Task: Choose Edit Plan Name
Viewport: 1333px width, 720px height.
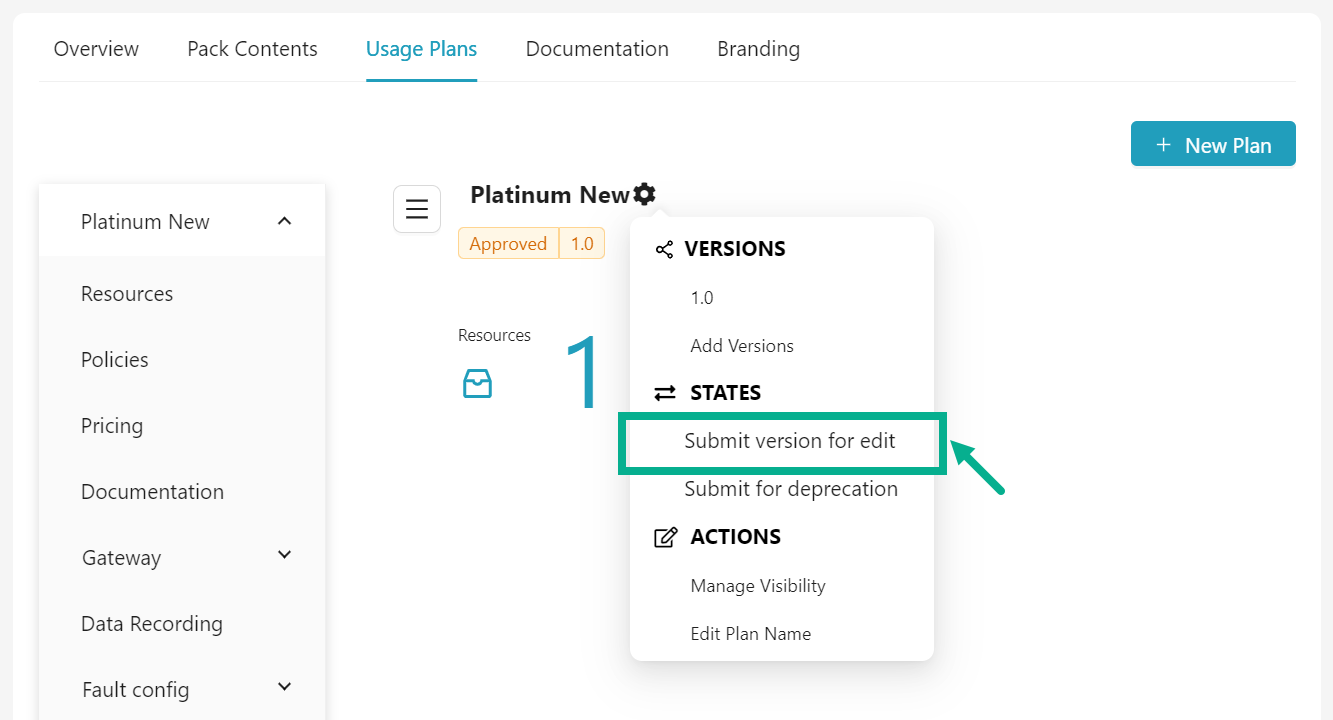Action: coord(750,634)
